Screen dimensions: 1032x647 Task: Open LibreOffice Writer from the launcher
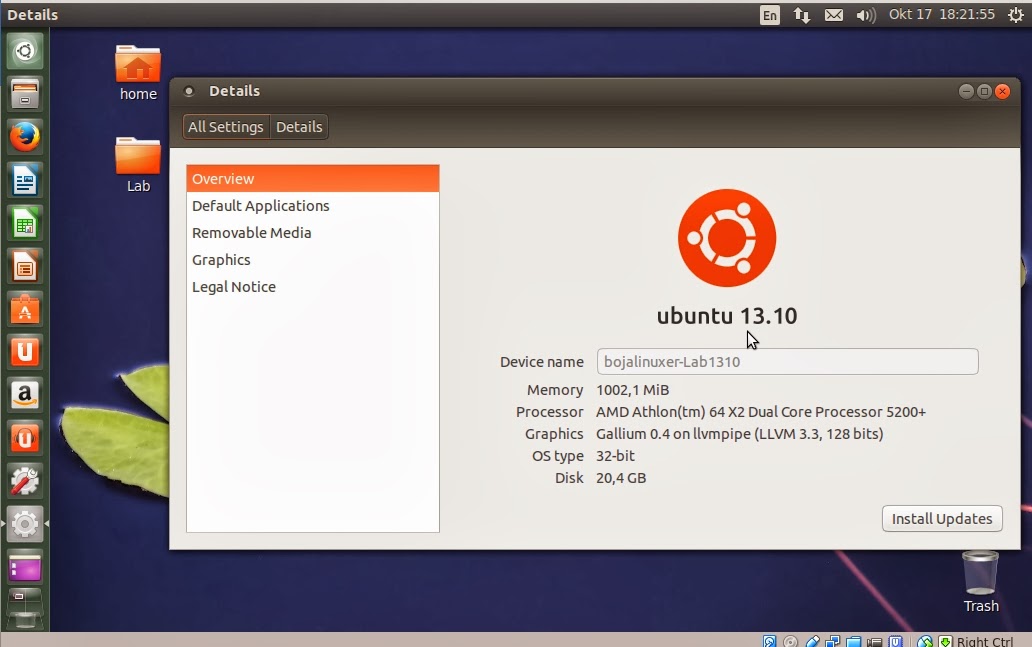pyautogui.click(x=23, y=179)
